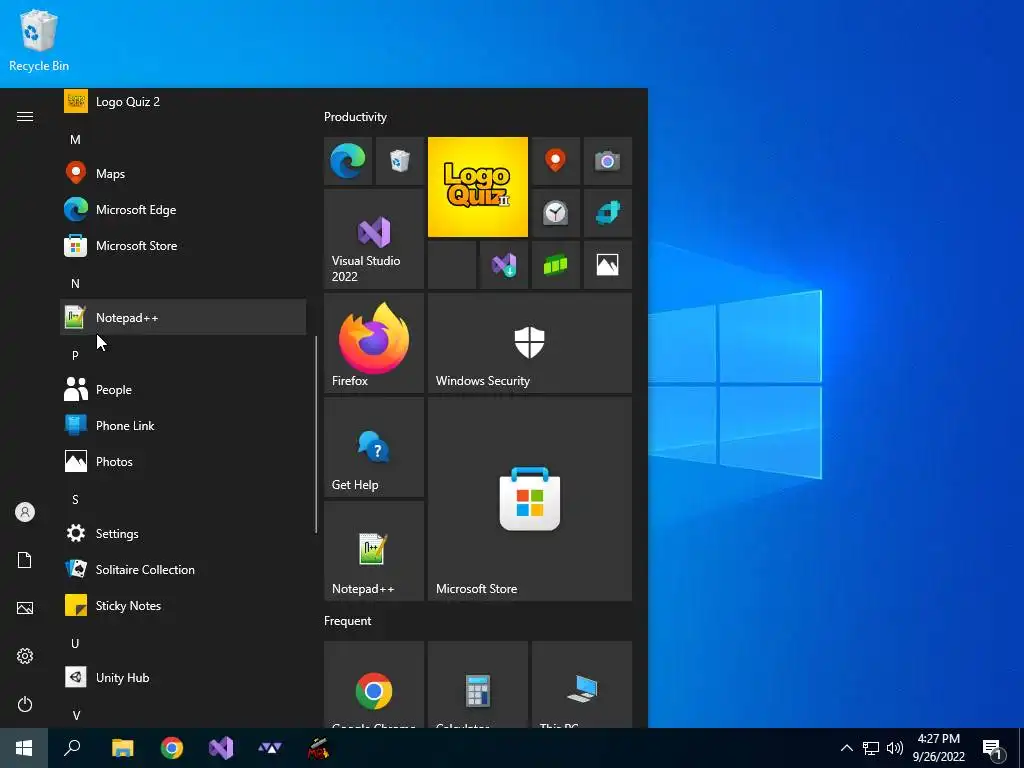Open taskbar Search

click(72, 748)
